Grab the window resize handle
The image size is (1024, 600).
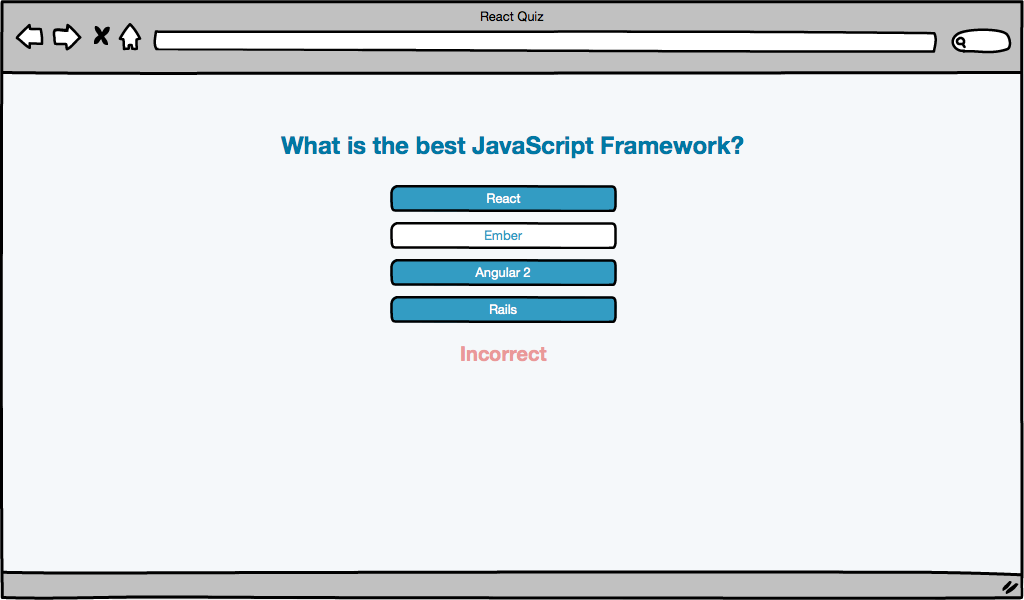pyautogui.click(x=1010, y=587)
